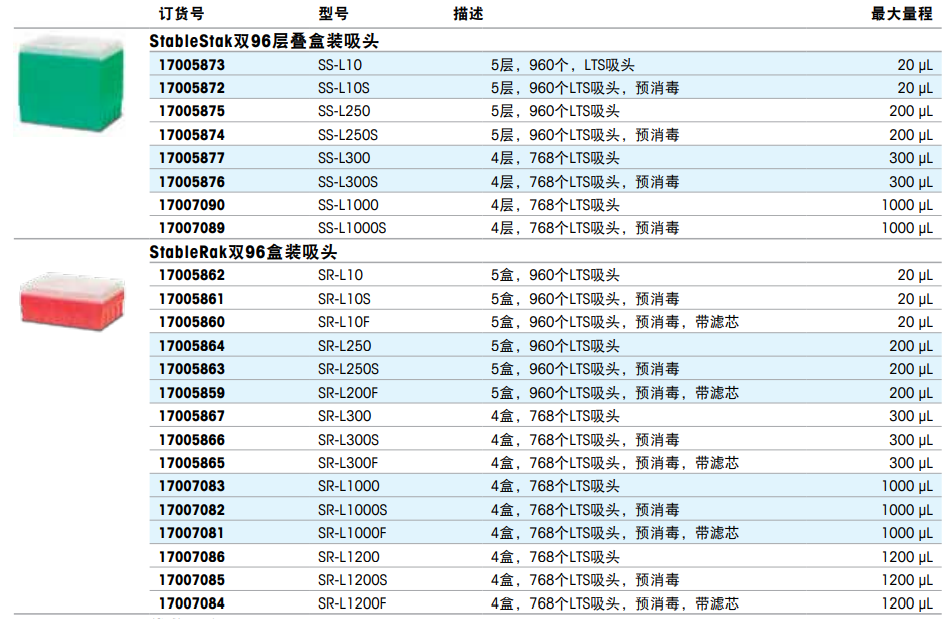Image resolution: width=952 pixels, height=619 pixels.
Task: Click model SS-L10S
Action: (343, 88)
